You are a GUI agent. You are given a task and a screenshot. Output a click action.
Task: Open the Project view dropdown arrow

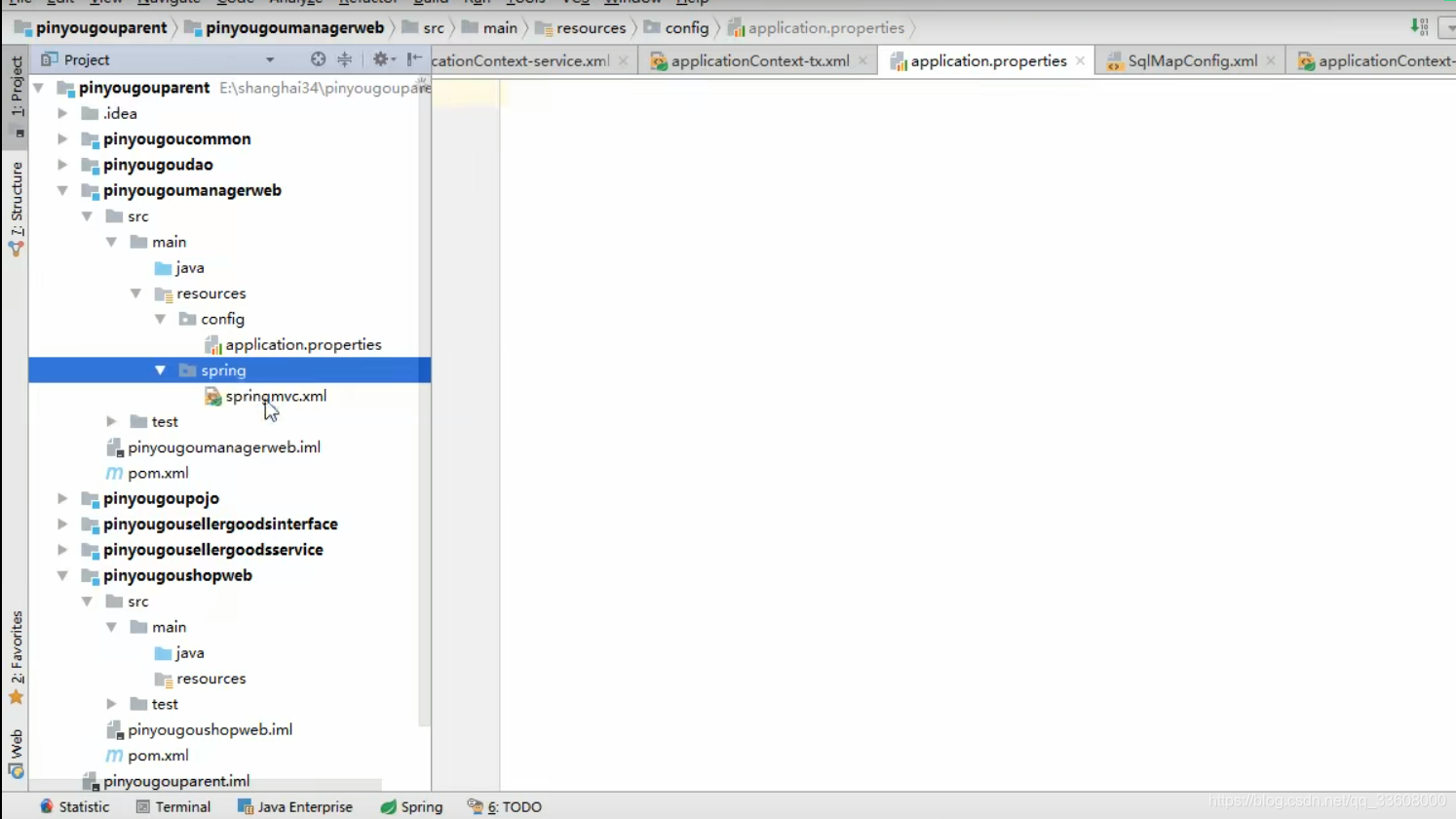pos(270,60)
